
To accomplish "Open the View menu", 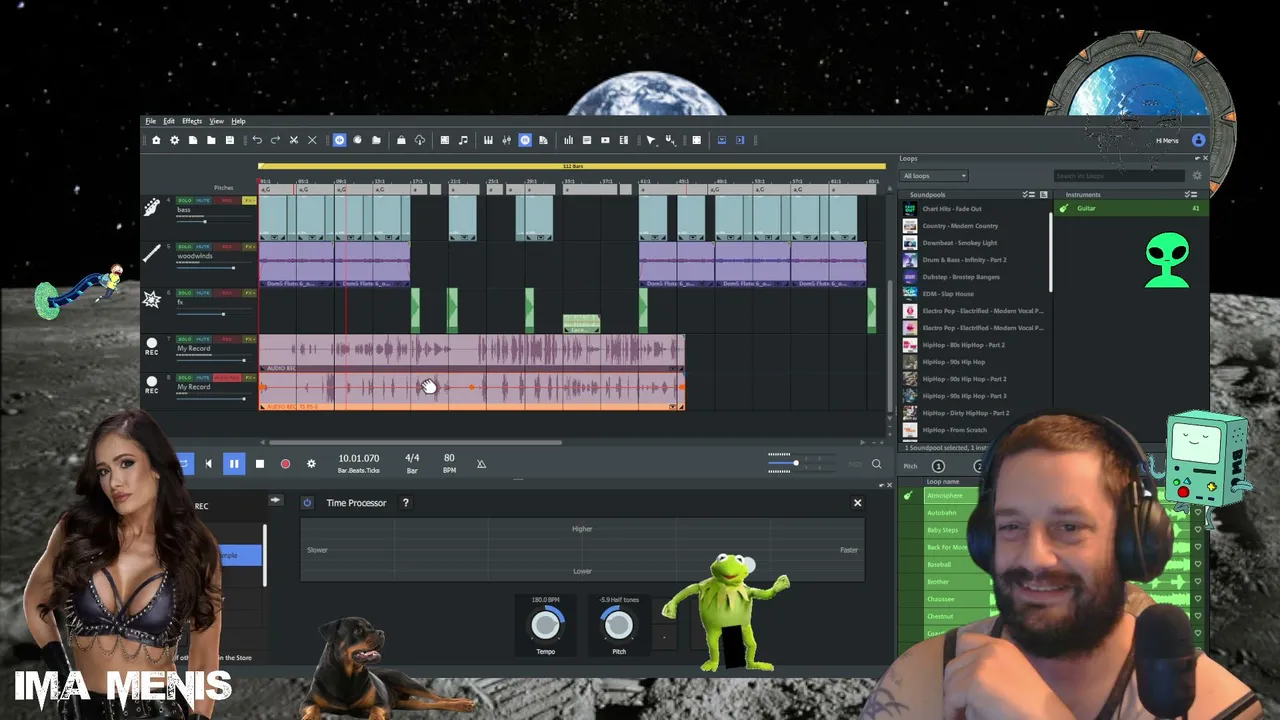I will (x=216, y=121).
